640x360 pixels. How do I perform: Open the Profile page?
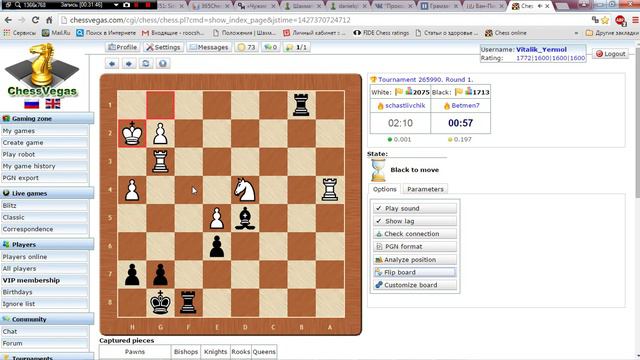click(122, 47)
